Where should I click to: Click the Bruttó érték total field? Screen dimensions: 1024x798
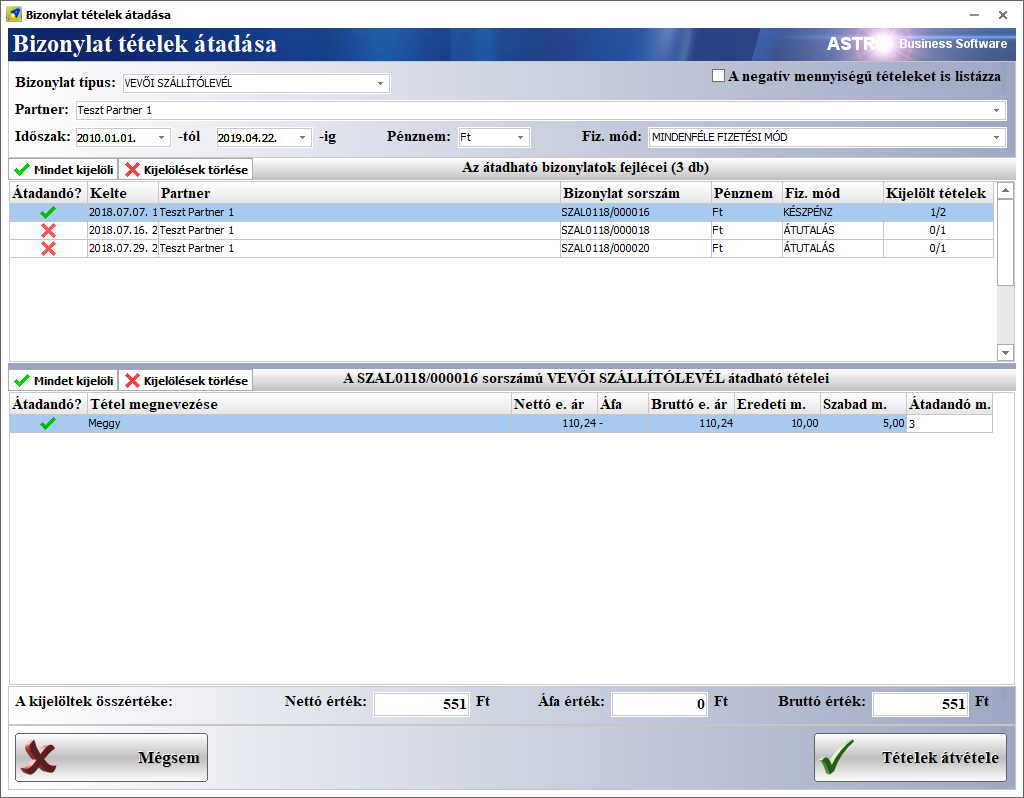(920, 704)
